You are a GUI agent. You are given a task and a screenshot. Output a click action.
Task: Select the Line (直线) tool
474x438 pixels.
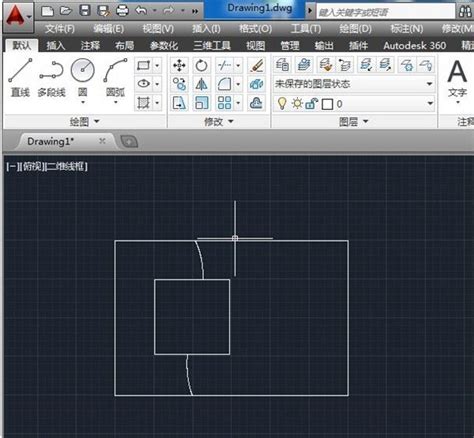(x=21, y=78)
